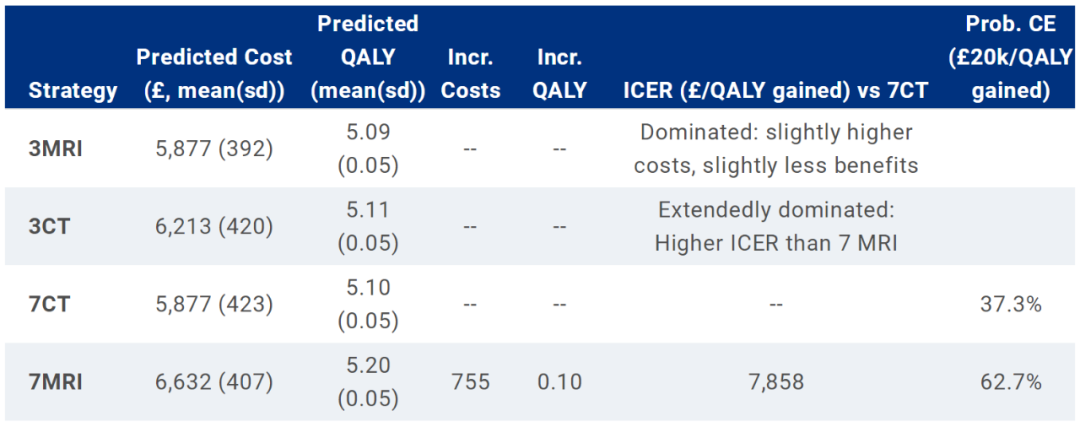Select the 3MRI strategy row label
The height and width of the screenshot is (427, 1080).
56,148
